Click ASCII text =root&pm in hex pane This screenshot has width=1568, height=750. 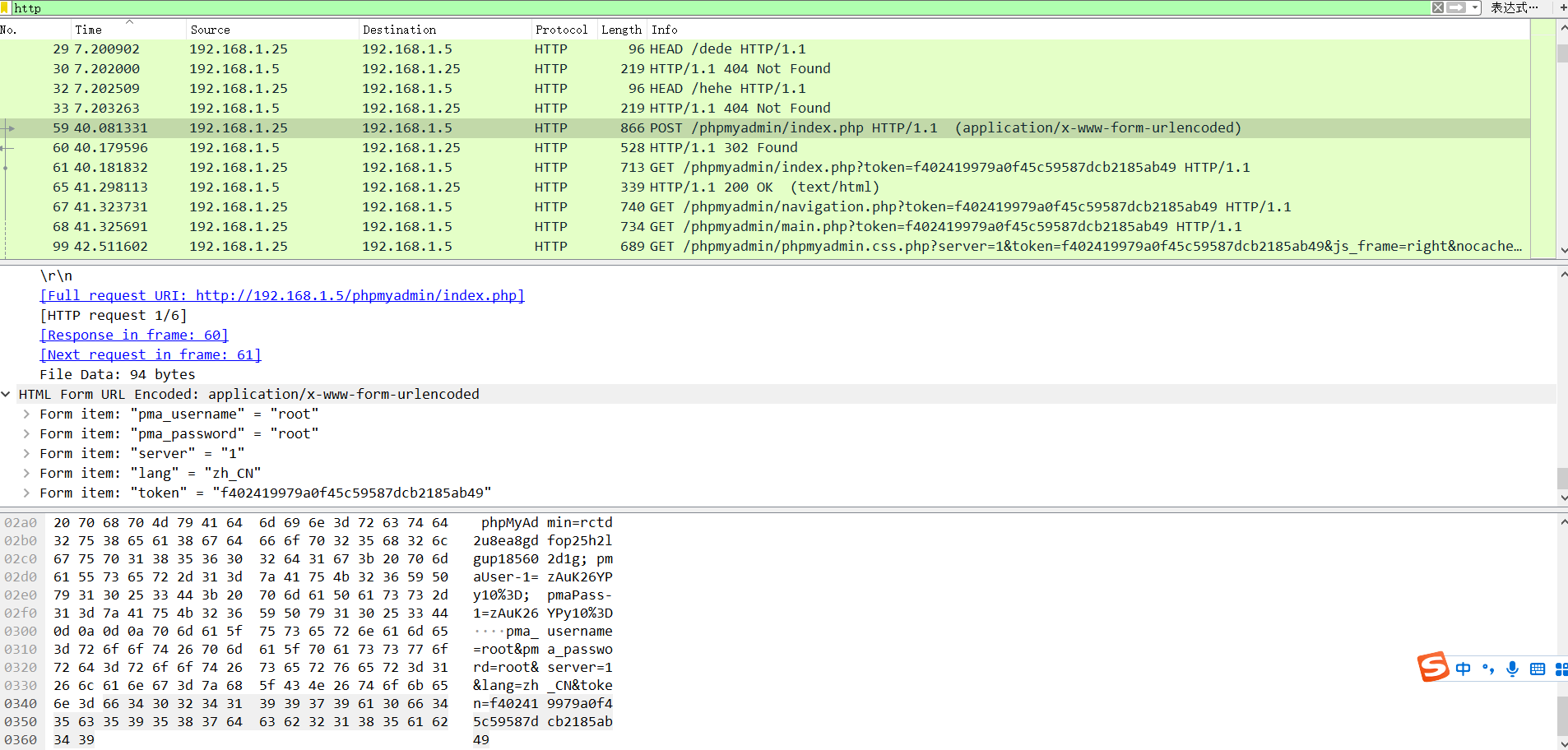[506, 650]
